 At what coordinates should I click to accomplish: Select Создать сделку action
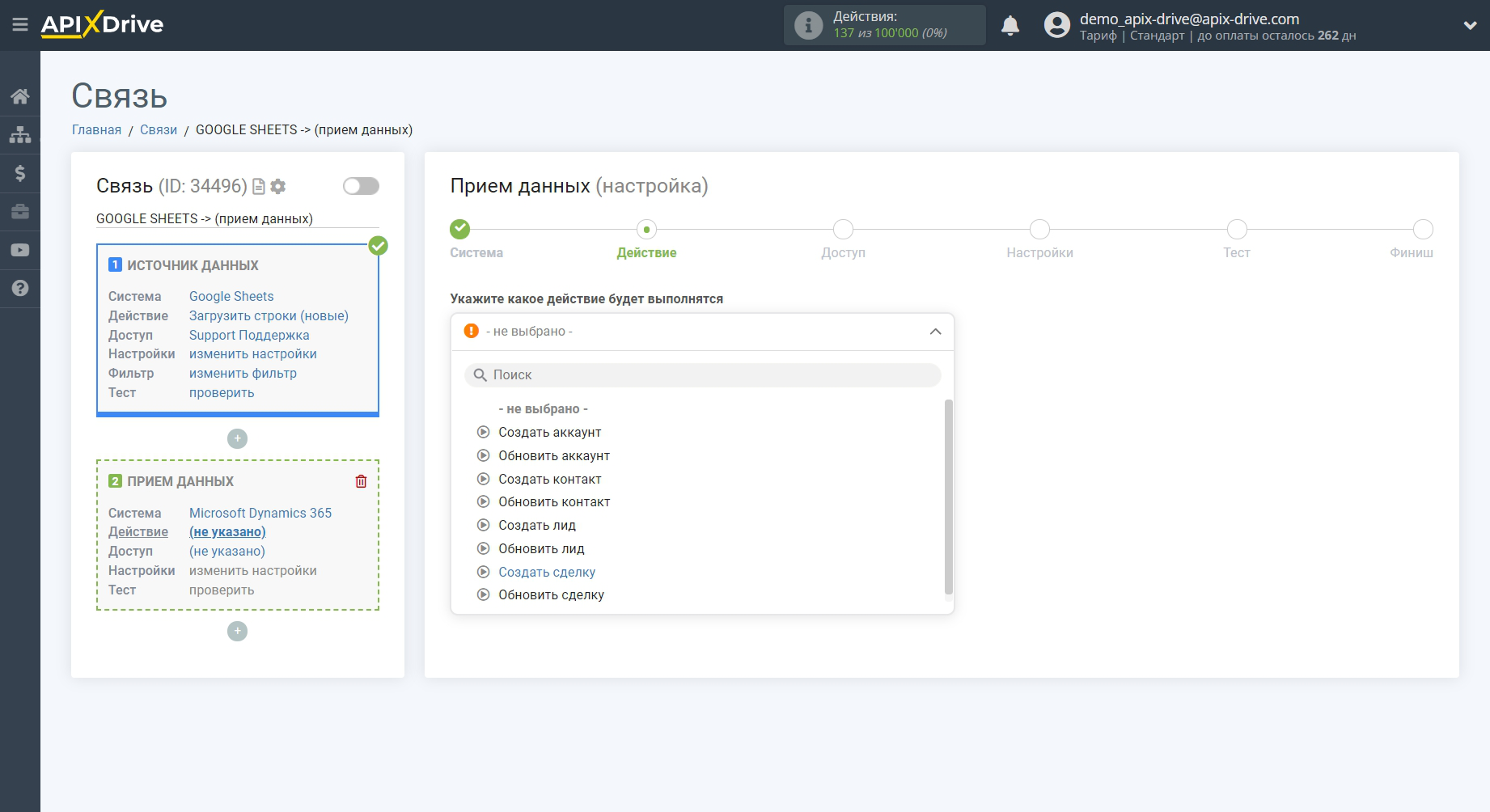pyautogui.click(x=547, y=573)
